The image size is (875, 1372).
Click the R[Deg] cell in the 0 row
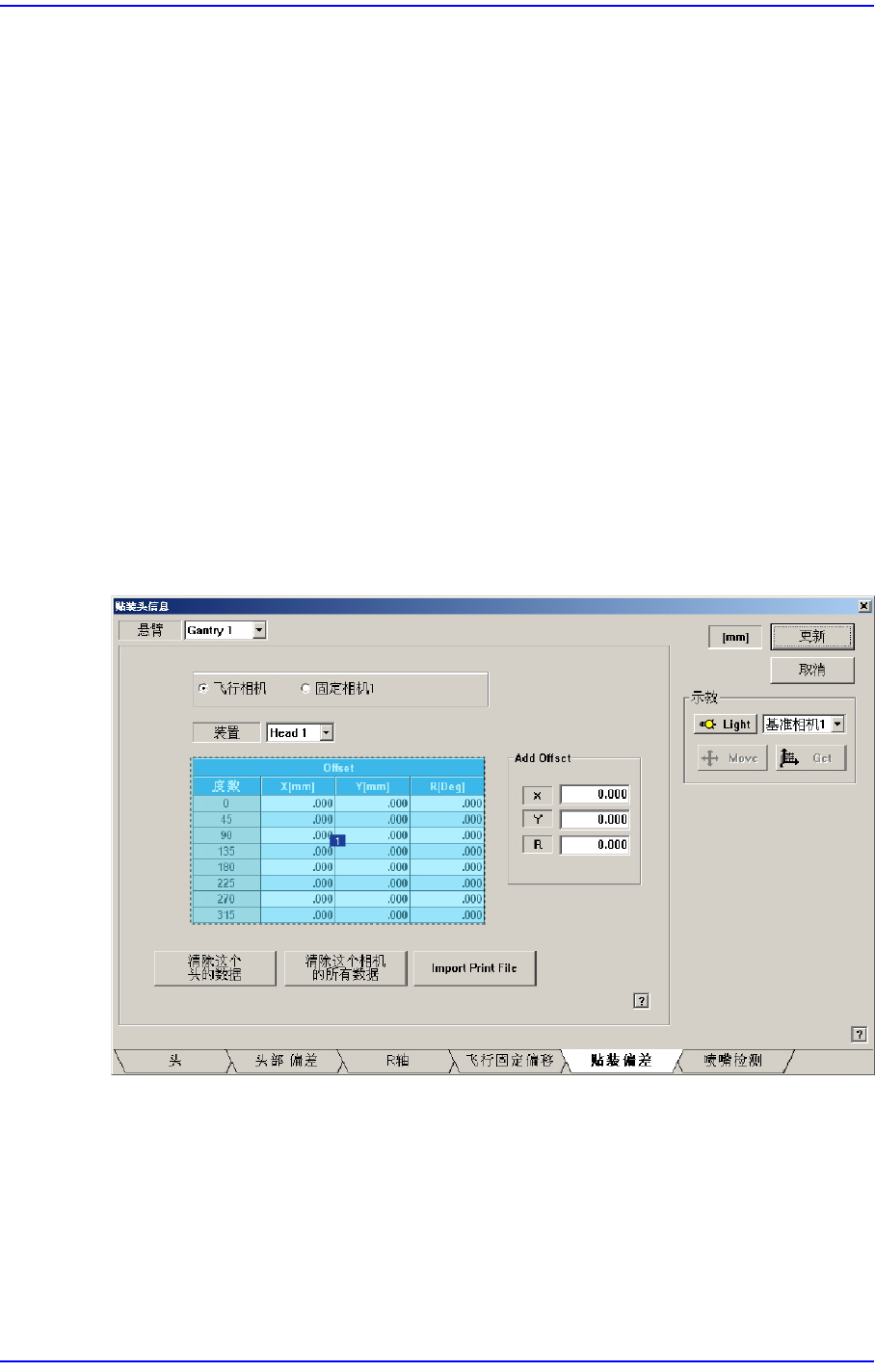click(x=447, y=804)
